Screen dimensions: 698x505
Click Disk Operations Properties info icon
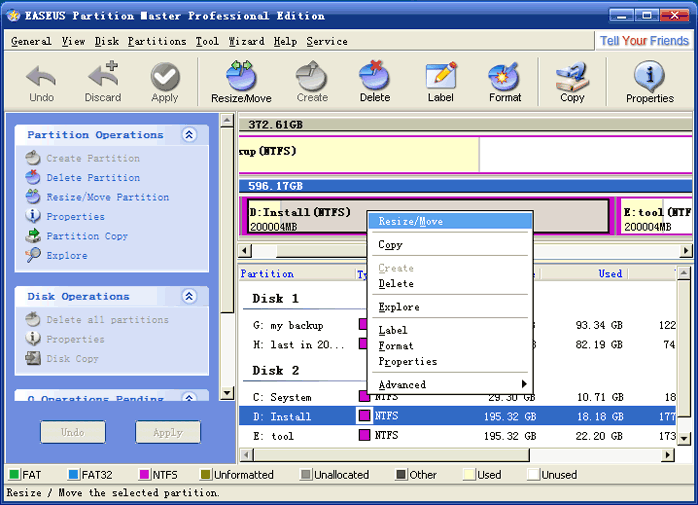point(33,339)
